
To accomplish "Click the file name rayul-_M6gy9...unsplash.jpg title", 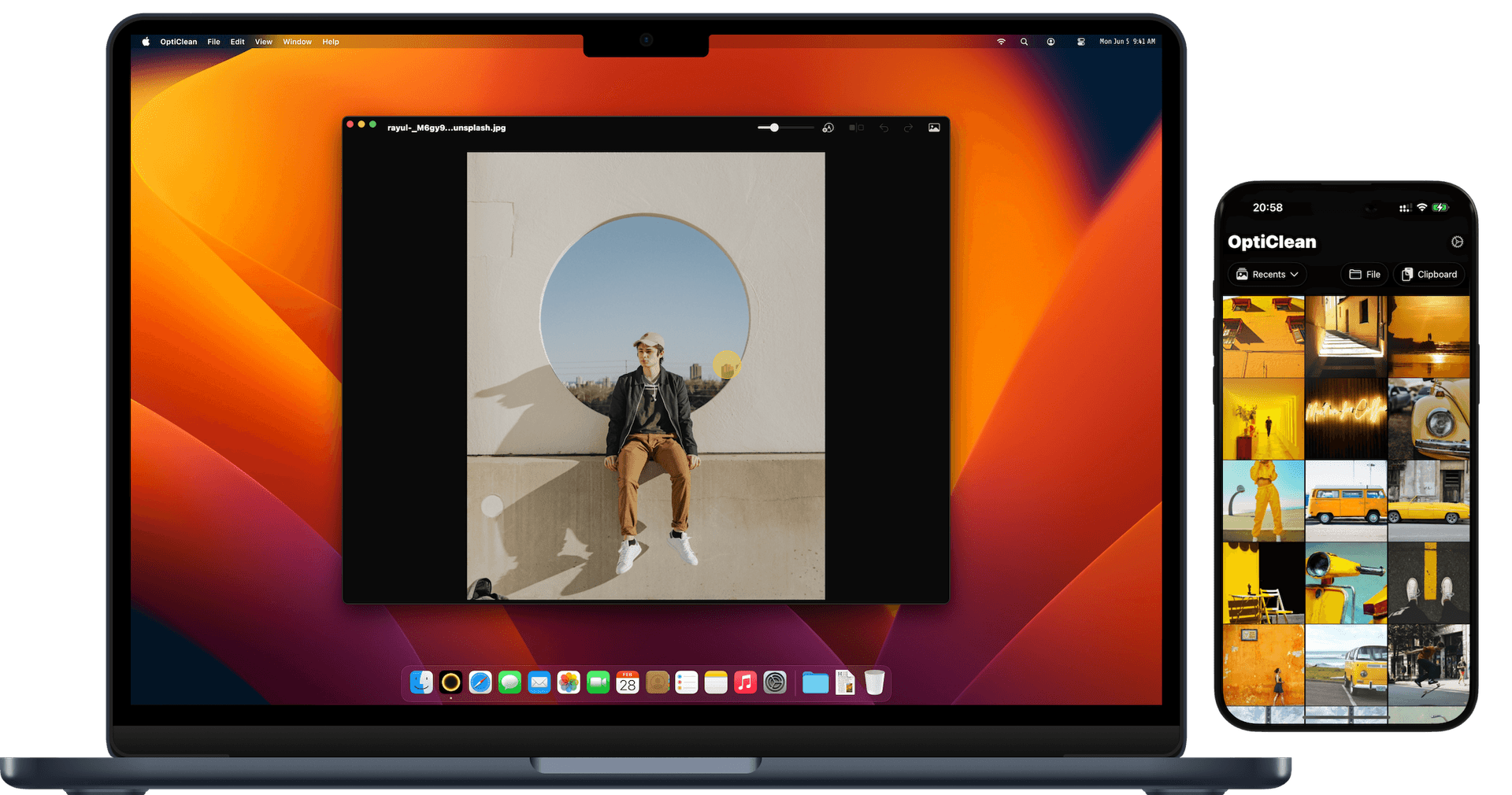I will 447,128.
